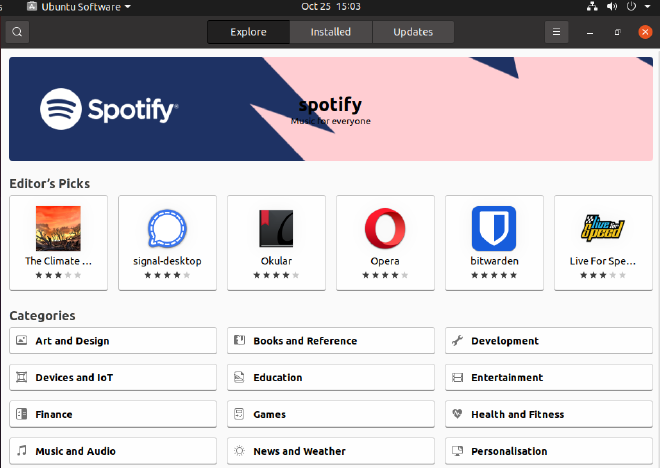
Task: Open the hamburger menu button
Action: 556,32
